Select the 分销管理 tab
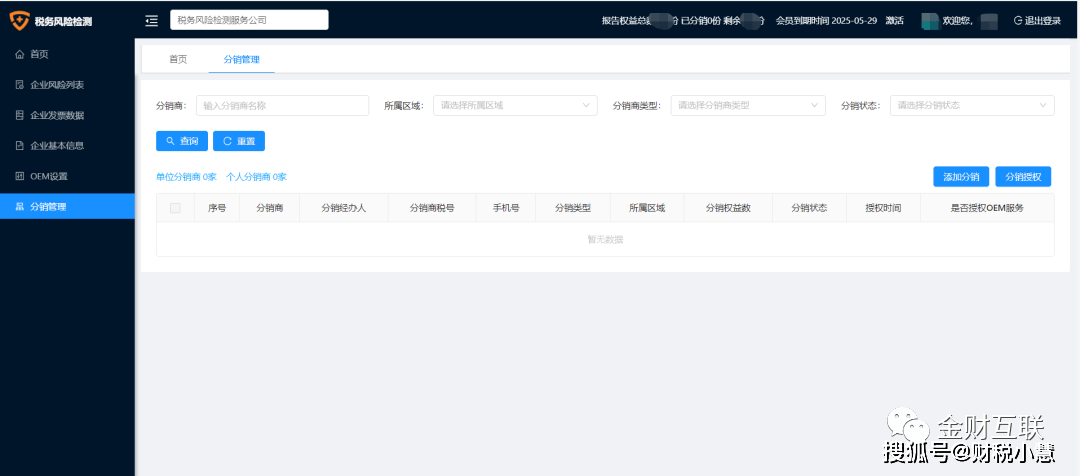This screenshot has width=1080, height=476. point(241,59)
